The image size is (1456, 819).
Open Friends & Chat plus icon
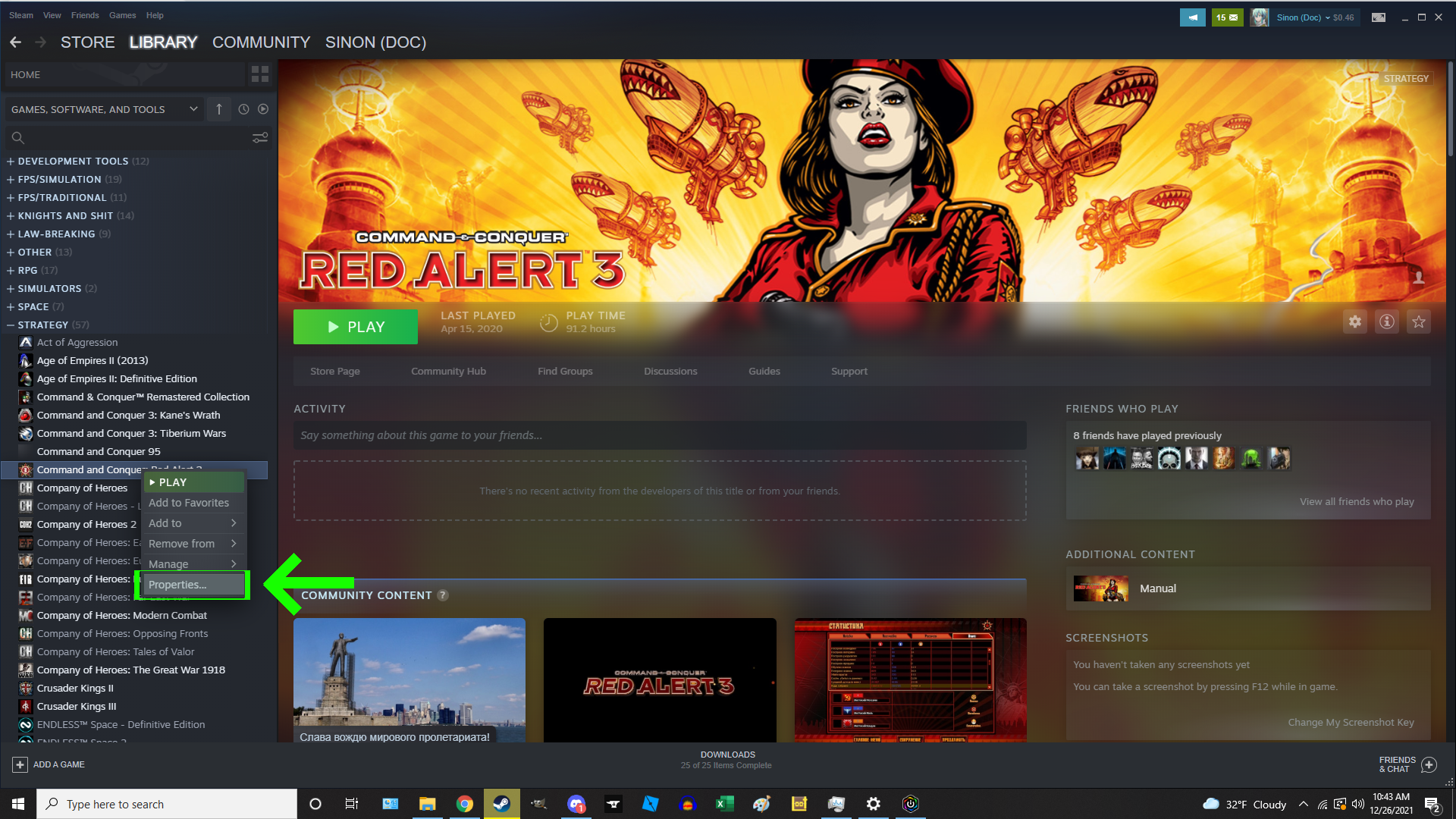coord(1429,764)
